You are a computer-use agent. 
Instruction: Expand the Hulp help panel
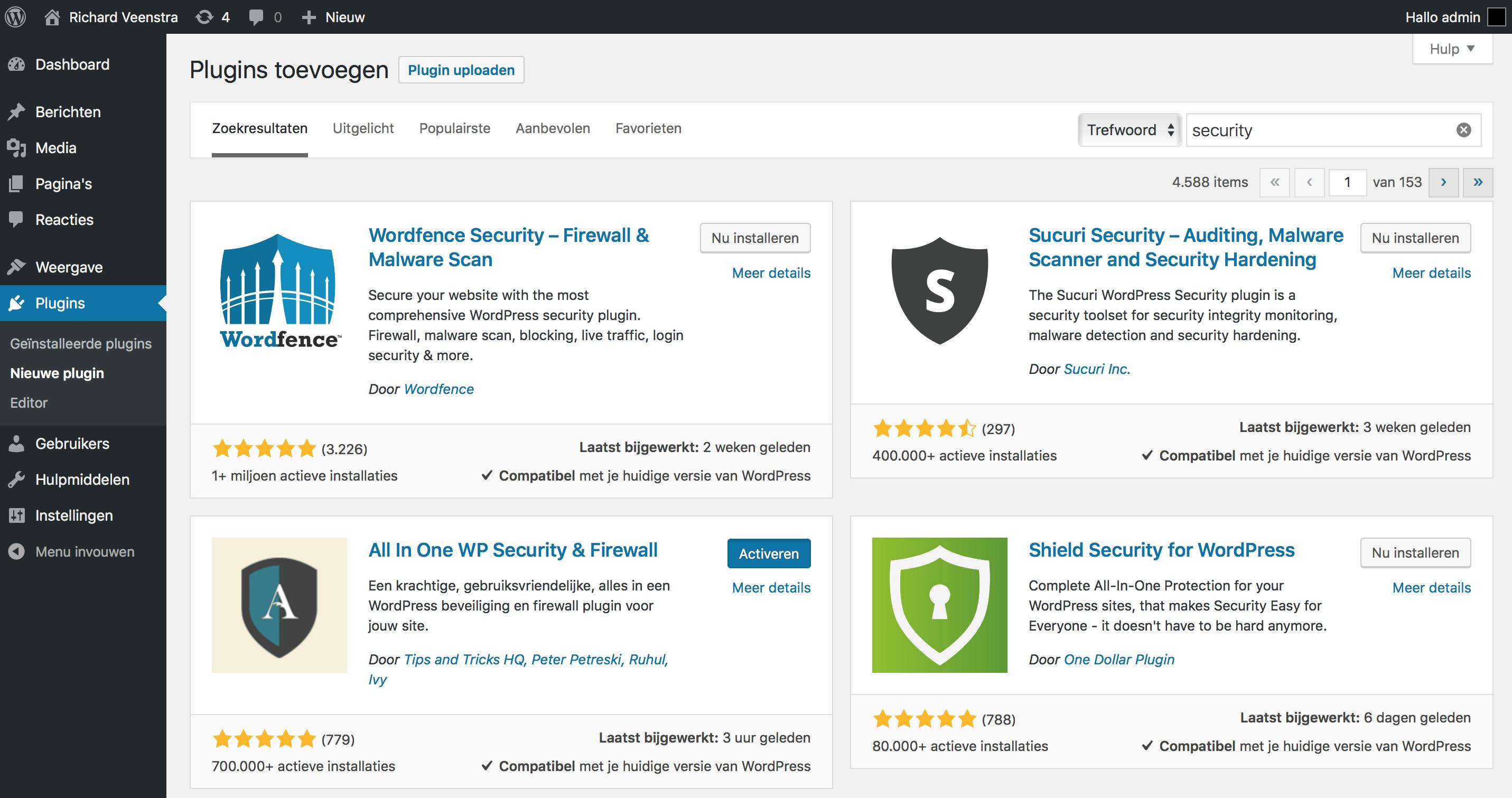[x=1452, y=49]
